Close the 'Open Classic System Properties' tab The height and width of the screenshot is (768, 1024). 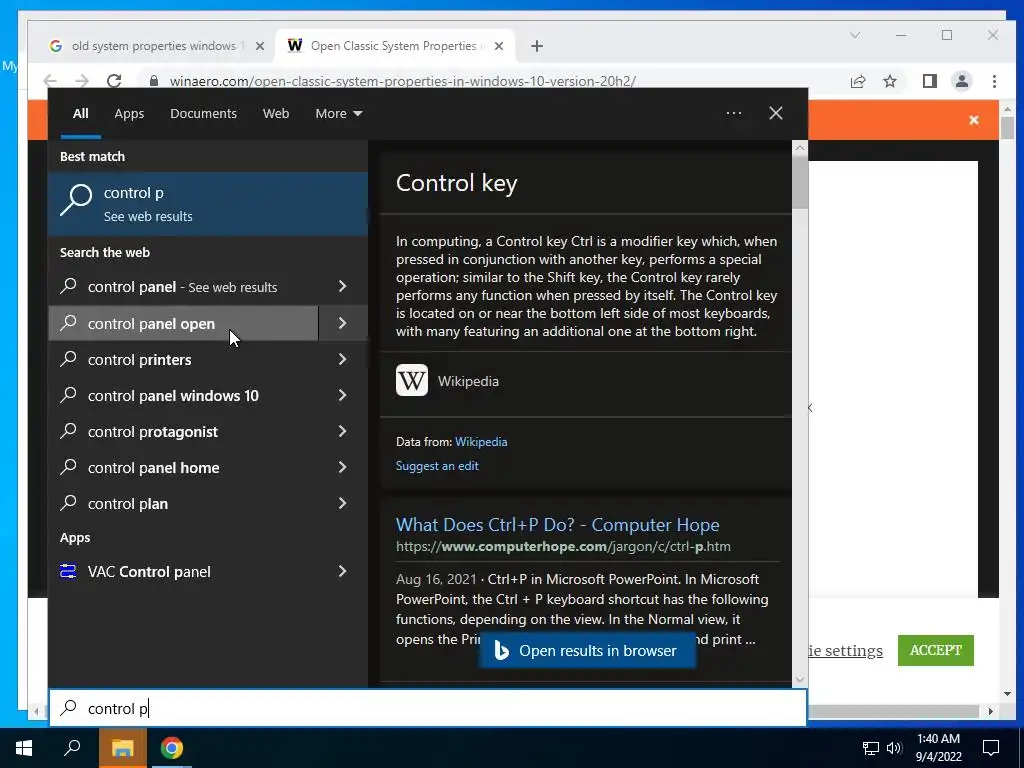click(x=499, y=46)
